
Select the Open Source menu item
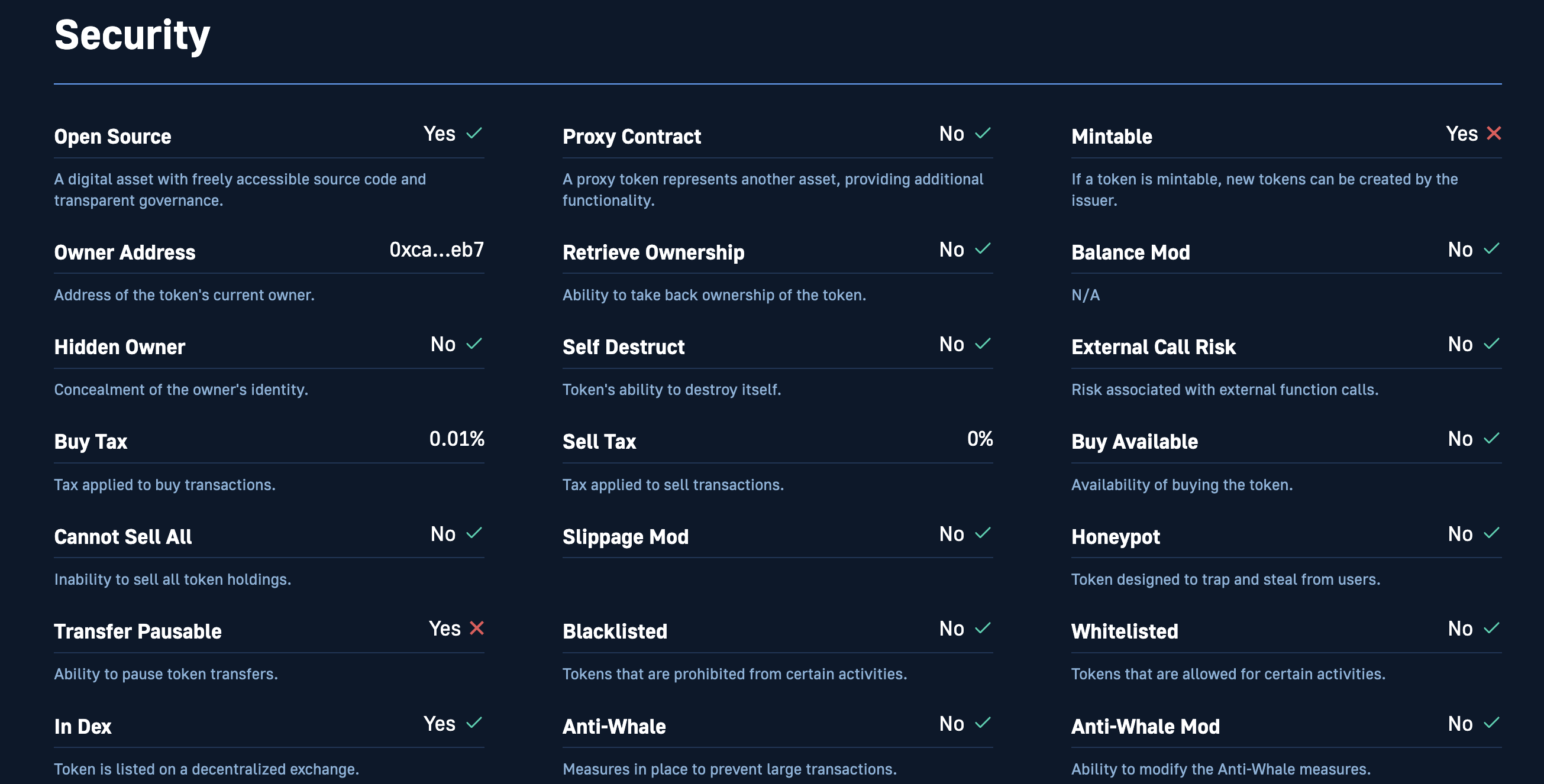point(113,133)
